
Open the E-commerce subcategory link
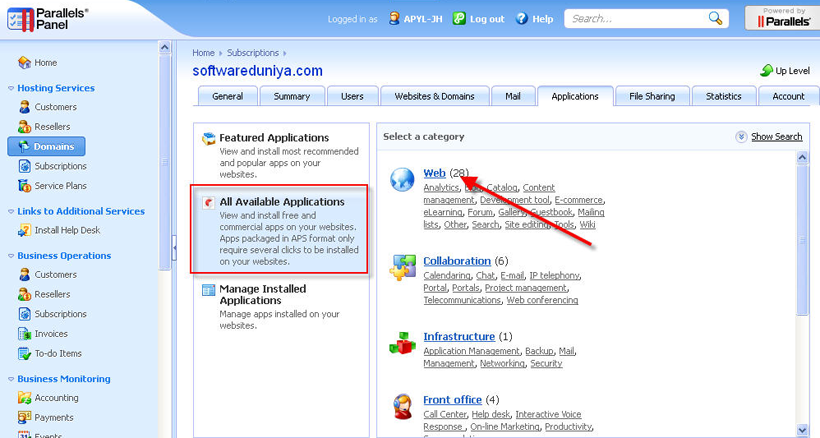(x=578, y=200)
